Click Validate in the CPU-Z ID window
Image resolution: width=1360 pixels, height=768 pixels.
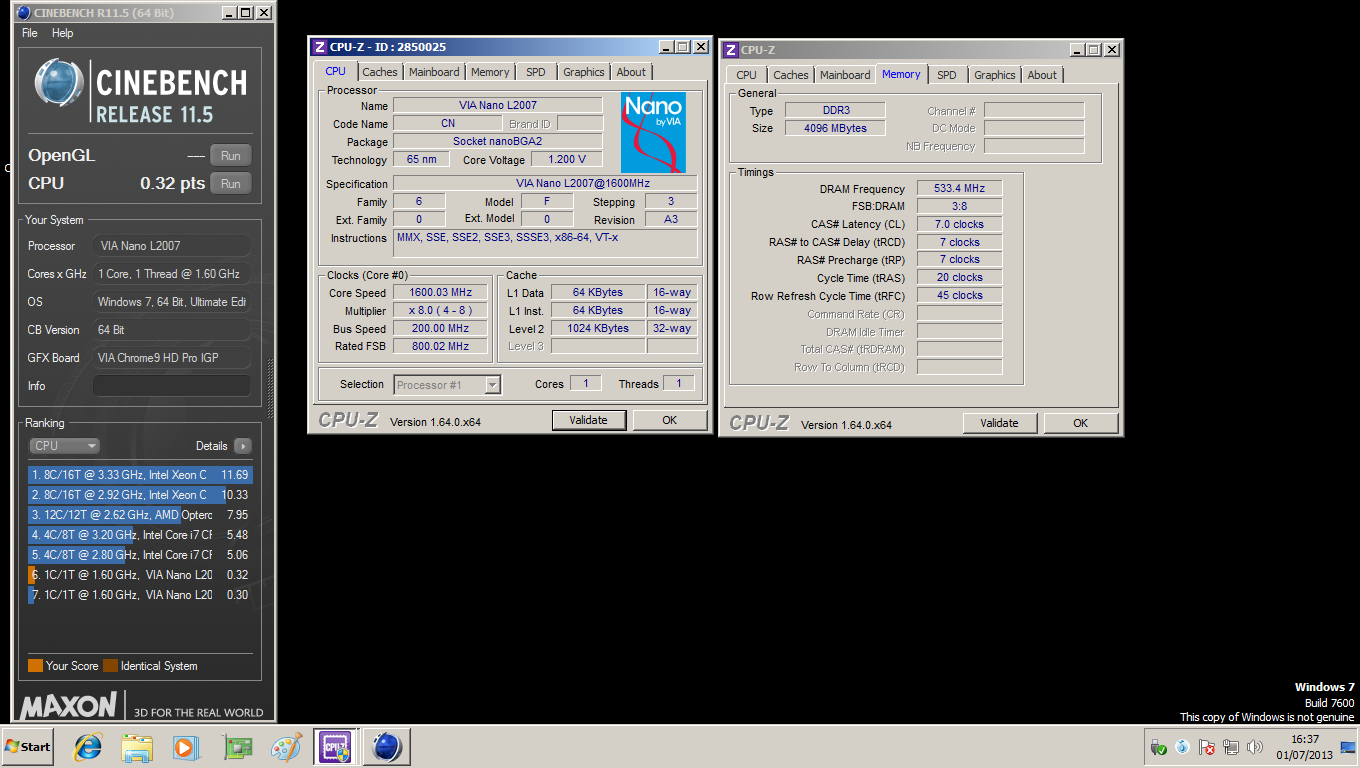click(x=588, y=420)
